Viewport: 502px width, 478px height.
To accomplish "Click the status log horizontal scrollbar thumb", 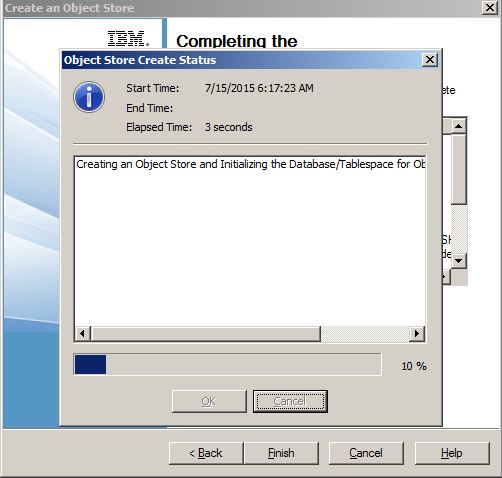I will [206, 333].
